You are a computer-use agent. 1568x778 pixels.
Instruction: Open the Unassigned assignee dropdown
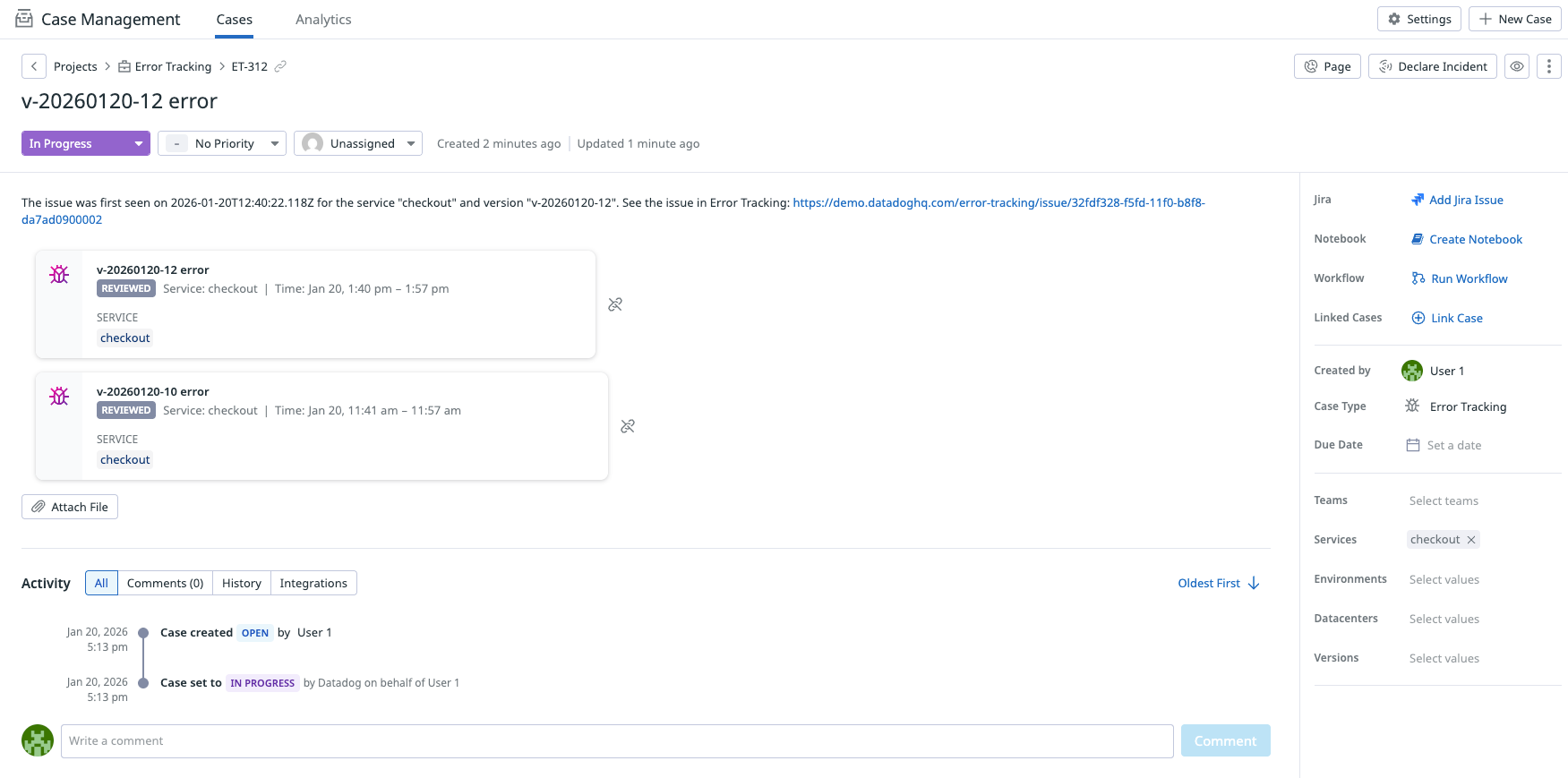(x=358, y=143)
